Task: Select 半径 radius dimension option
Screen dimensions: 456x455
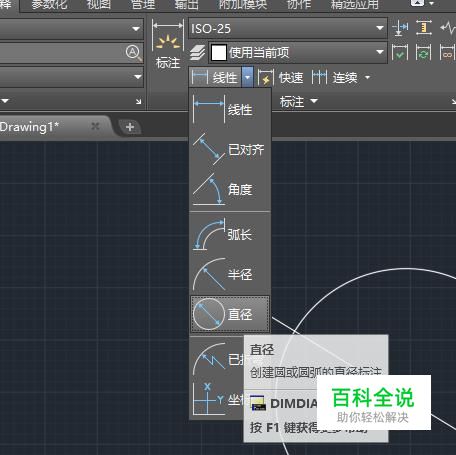Action: pos(230,274)
